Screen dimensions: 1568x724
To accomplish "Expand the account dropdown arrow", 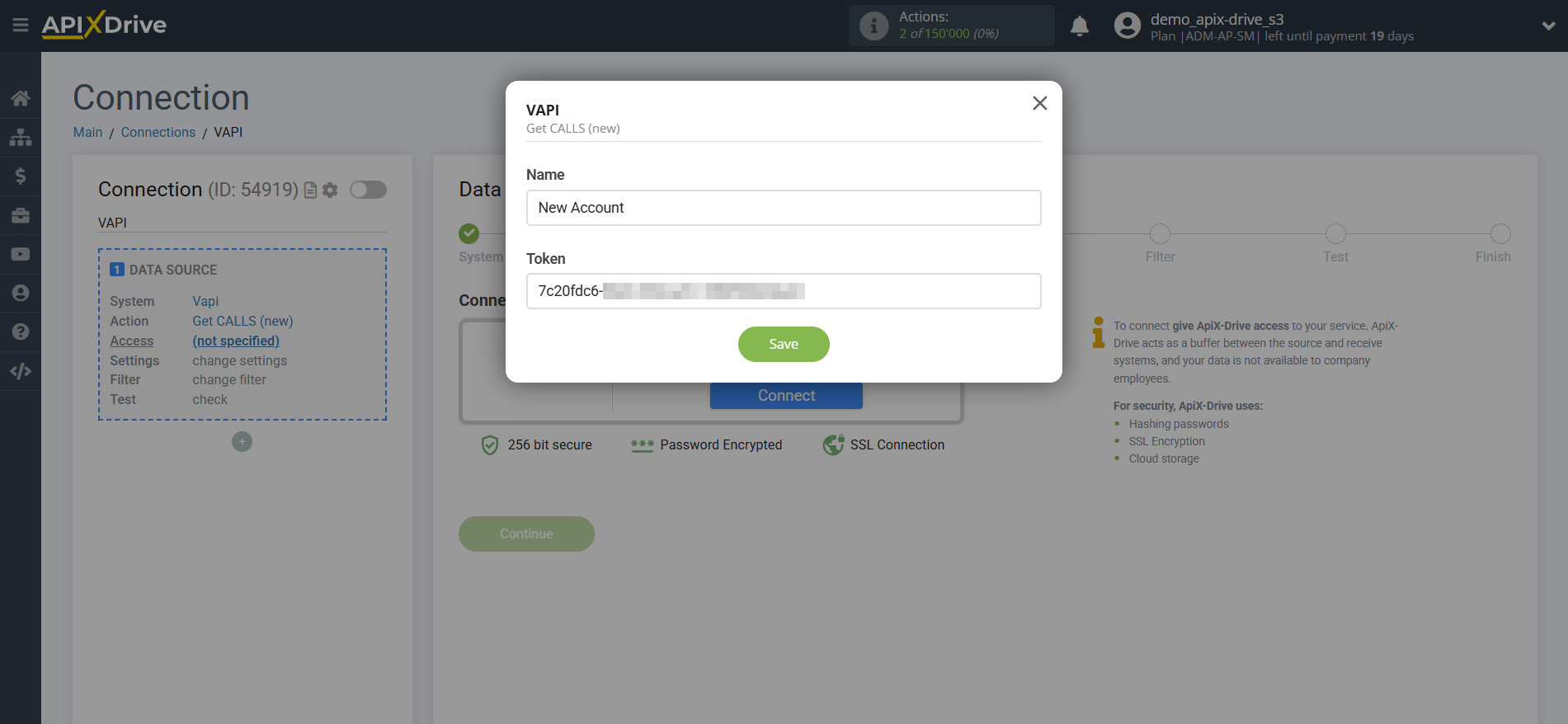I will pos(1548,26).
